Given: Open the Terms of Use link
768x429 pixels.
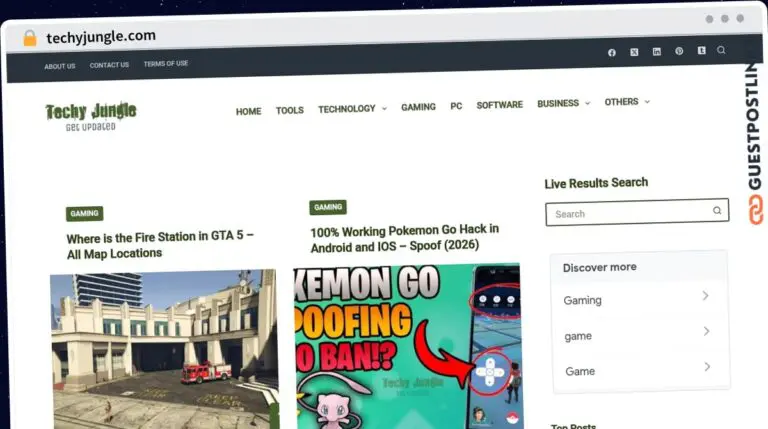Looking at the screenshot, I should tap(166, 64).
